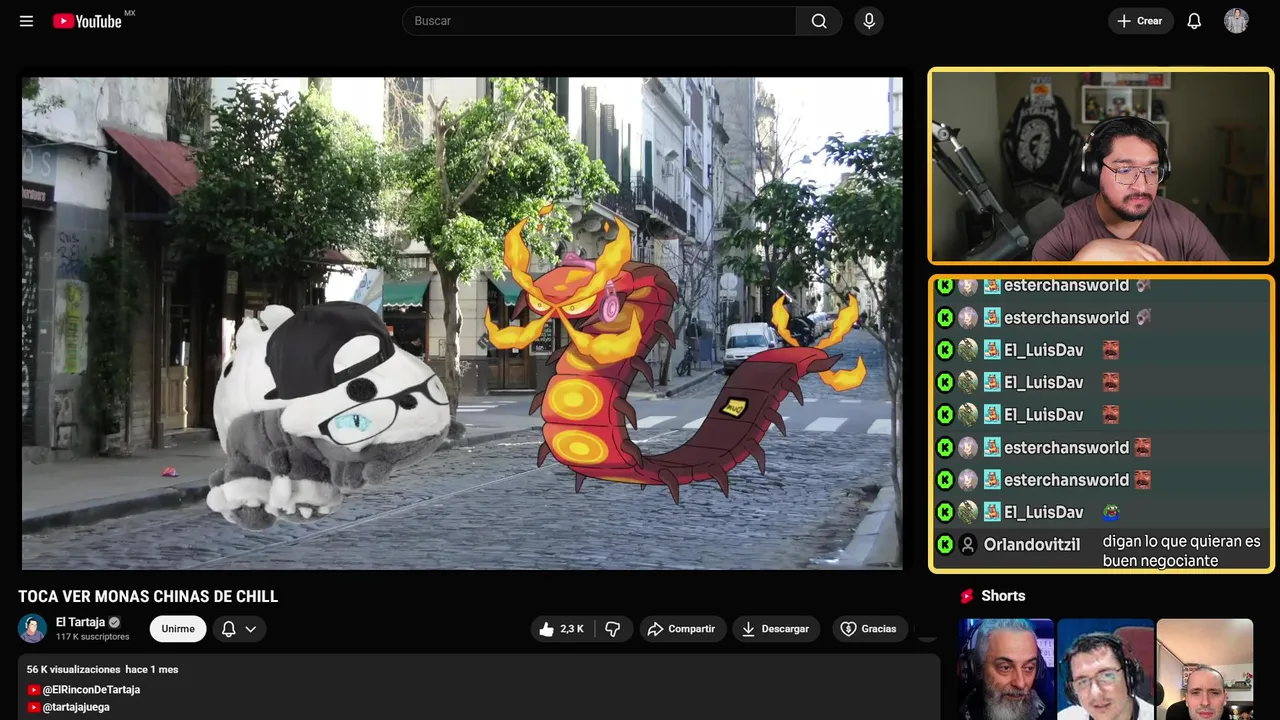Viewport: 1280px width, 720px height.
Task: Open subscription notification bell dropdown
Action: point(239,629)
